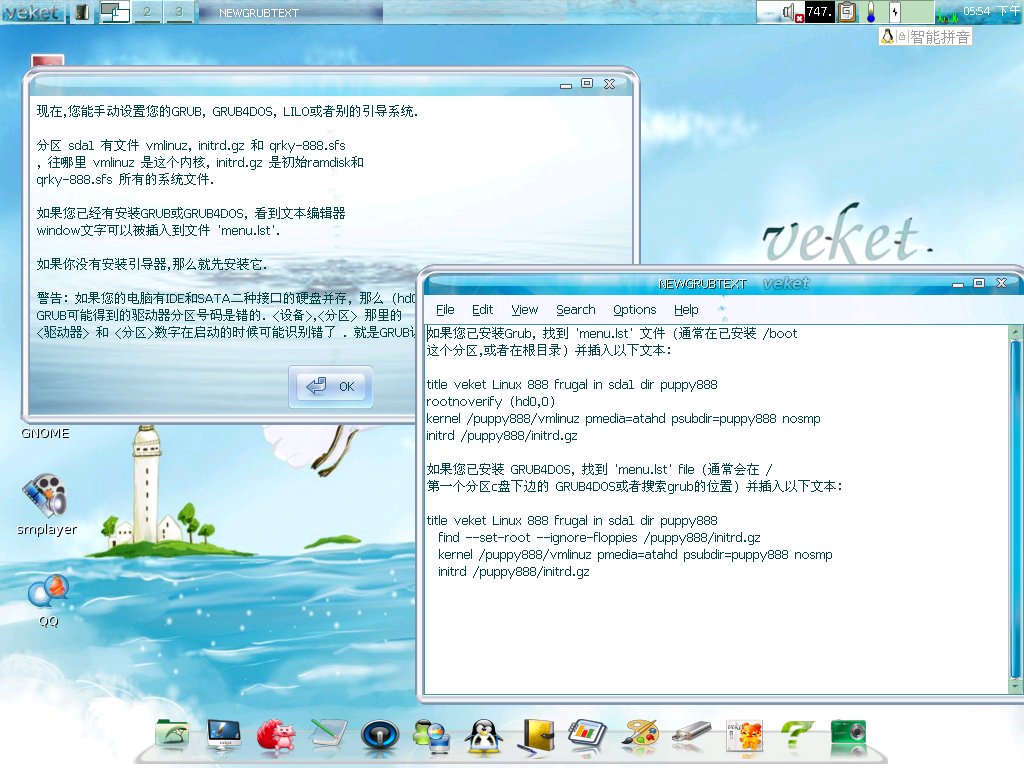The image size is (1024, 768).
Task: Maximize the GRUB instructions dialog window
Action: (586, 83)
